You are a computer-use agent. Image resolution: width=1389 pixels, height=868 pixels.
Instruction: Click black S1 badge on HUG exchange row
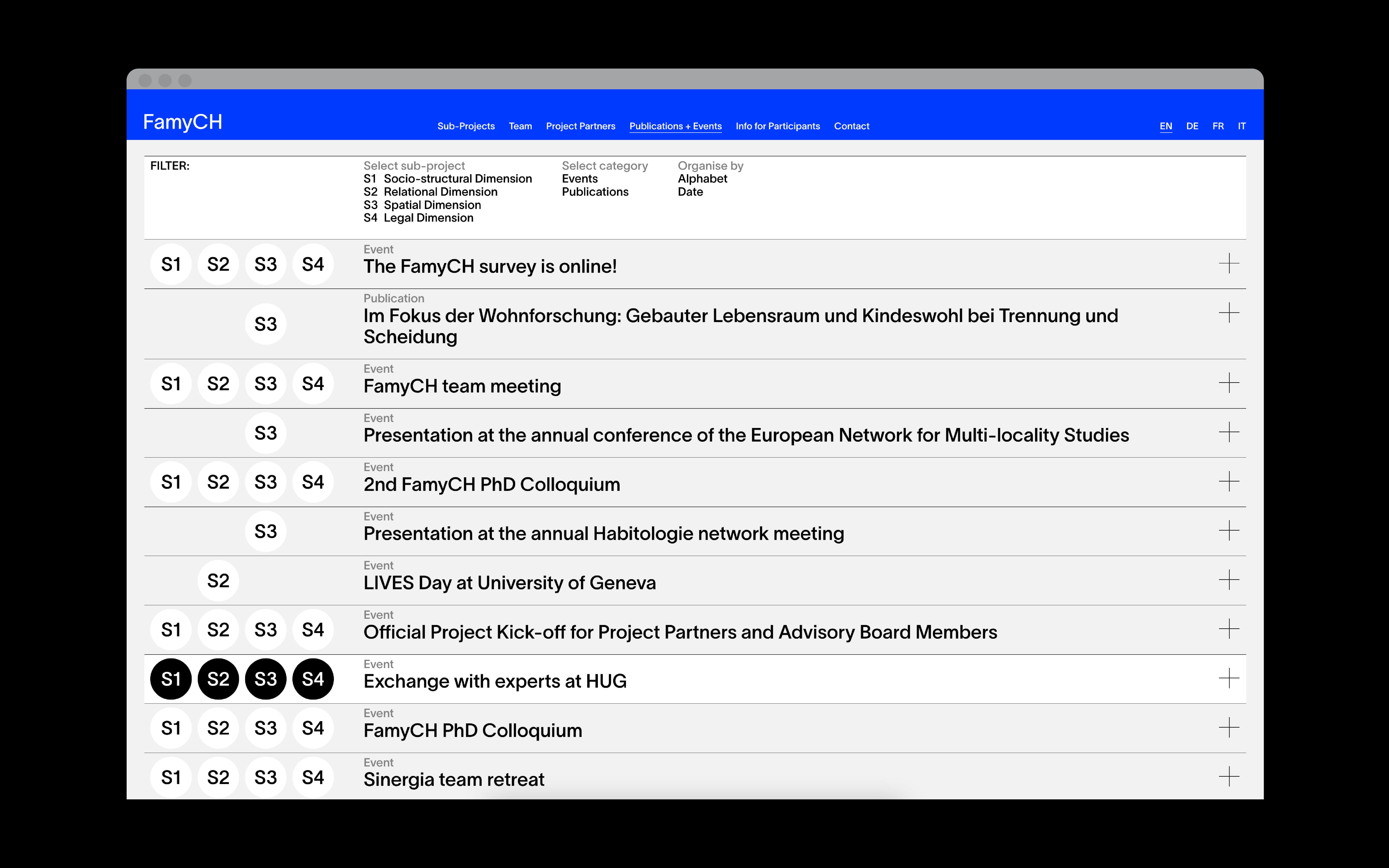click(171, 679)
